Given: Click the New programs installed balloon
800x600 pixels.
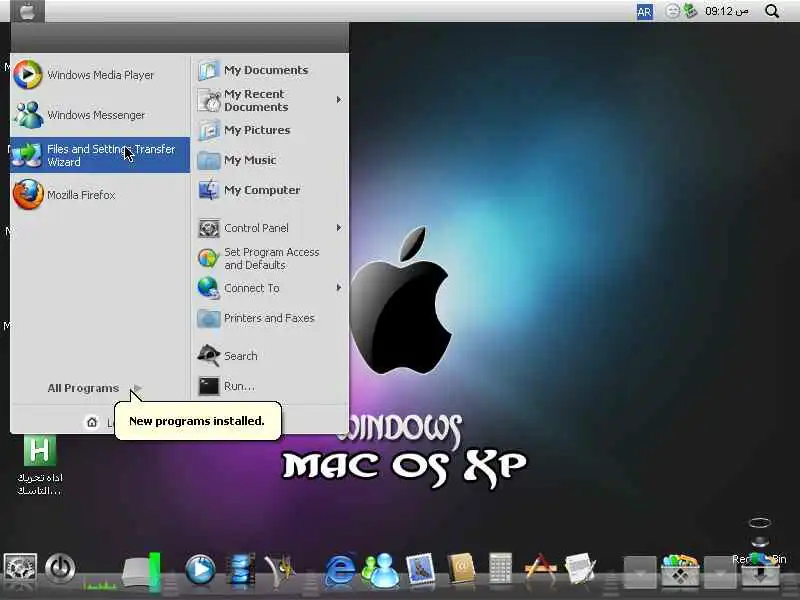Looking at the screenshot, I should point(197,421).
